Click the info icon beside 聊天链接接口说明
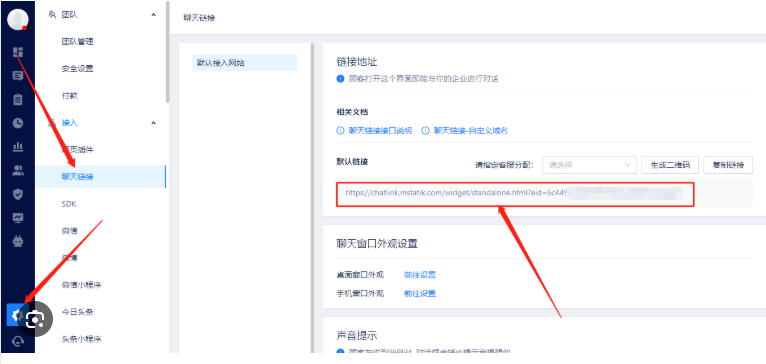The image size is (766, 364). click(x=340, y=130)
